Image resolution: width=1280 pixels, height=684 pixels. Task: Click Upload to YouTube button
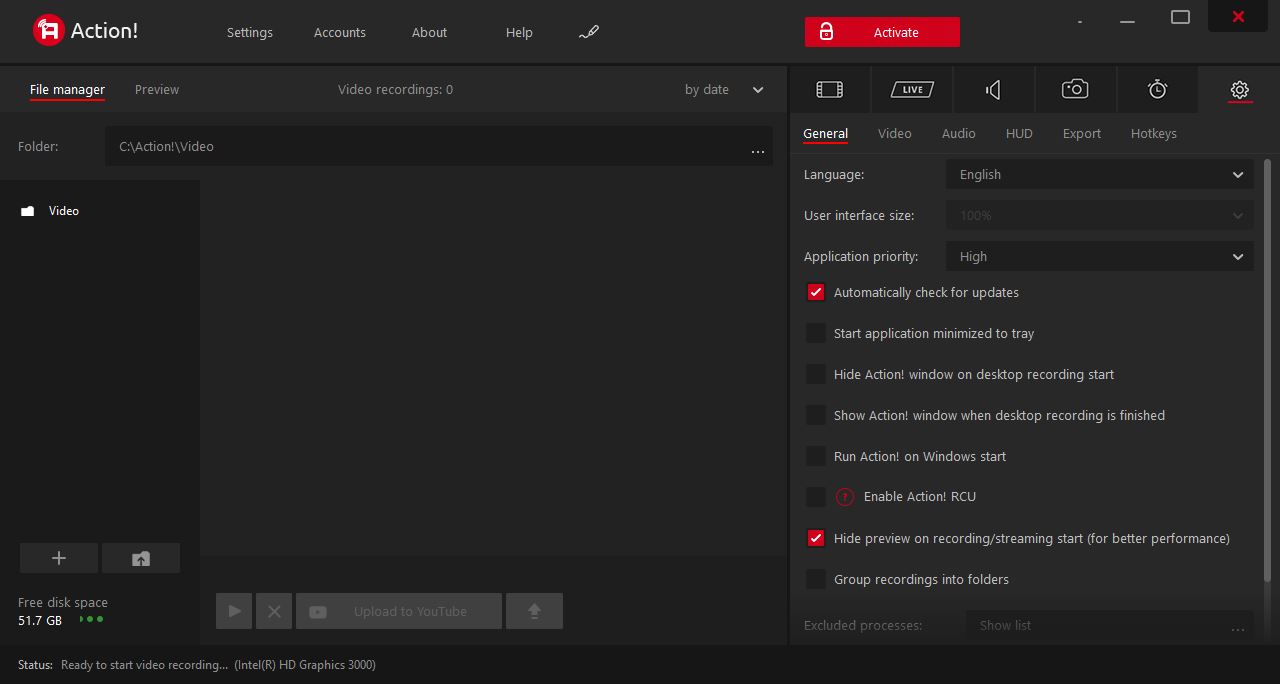[x=399, y=611]
